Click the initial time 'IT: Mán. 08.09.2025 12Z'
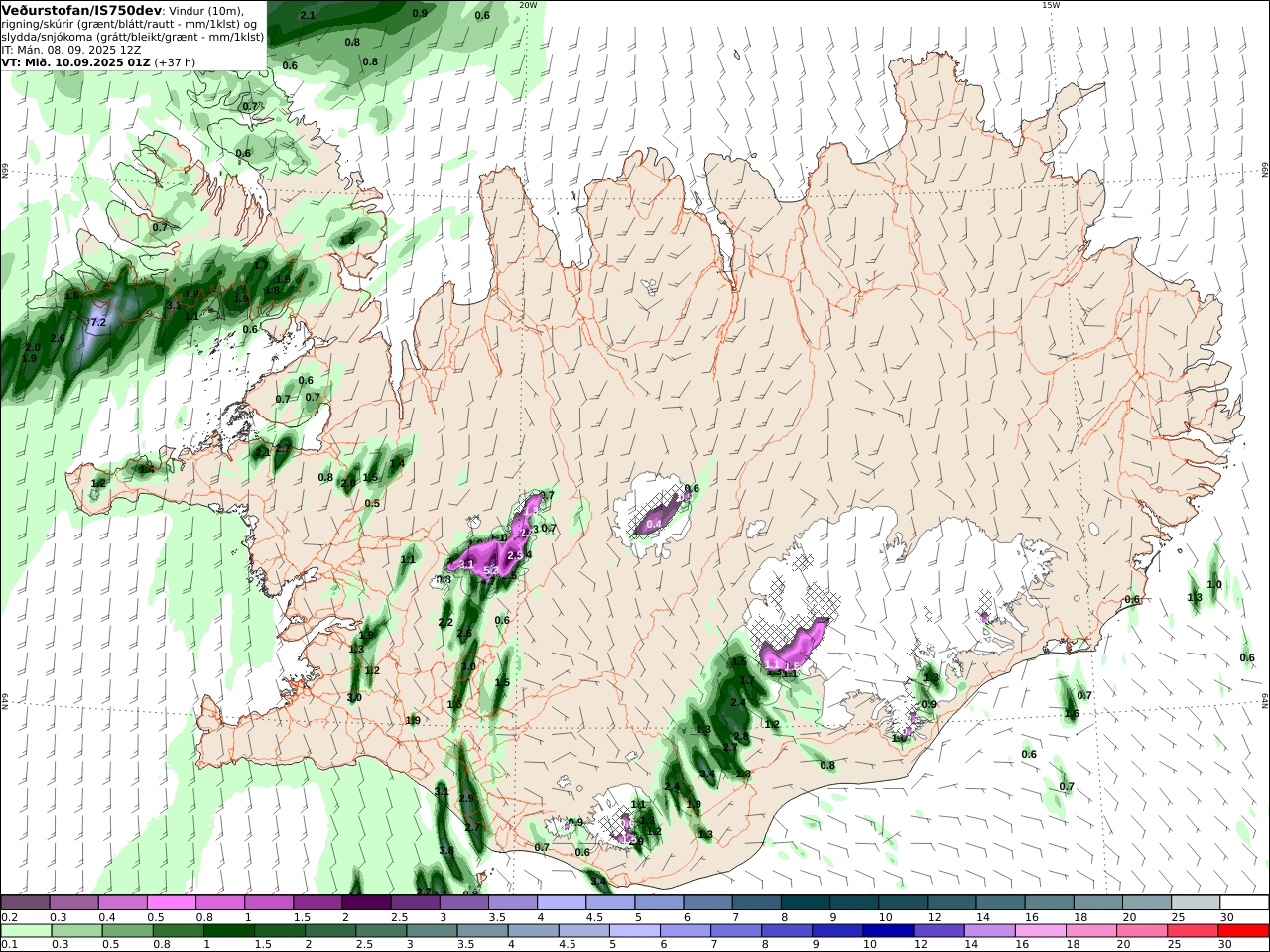 (71, 49)
